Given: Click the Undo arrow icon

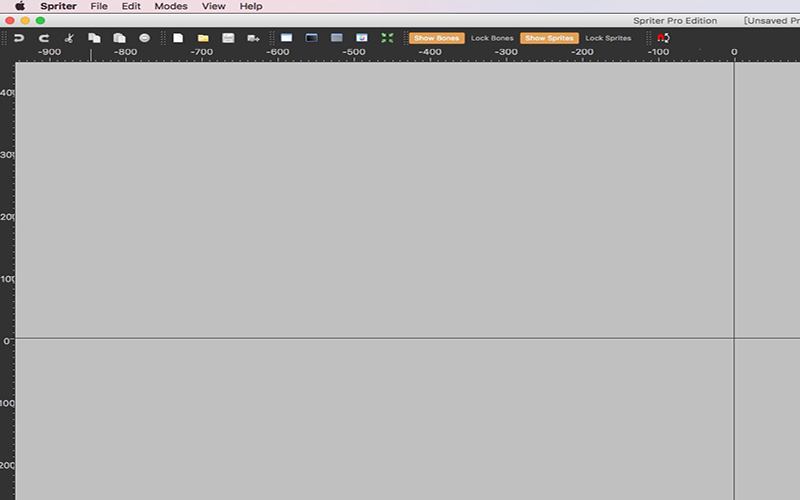Looking at the screenshot, I should pos(19,38).
